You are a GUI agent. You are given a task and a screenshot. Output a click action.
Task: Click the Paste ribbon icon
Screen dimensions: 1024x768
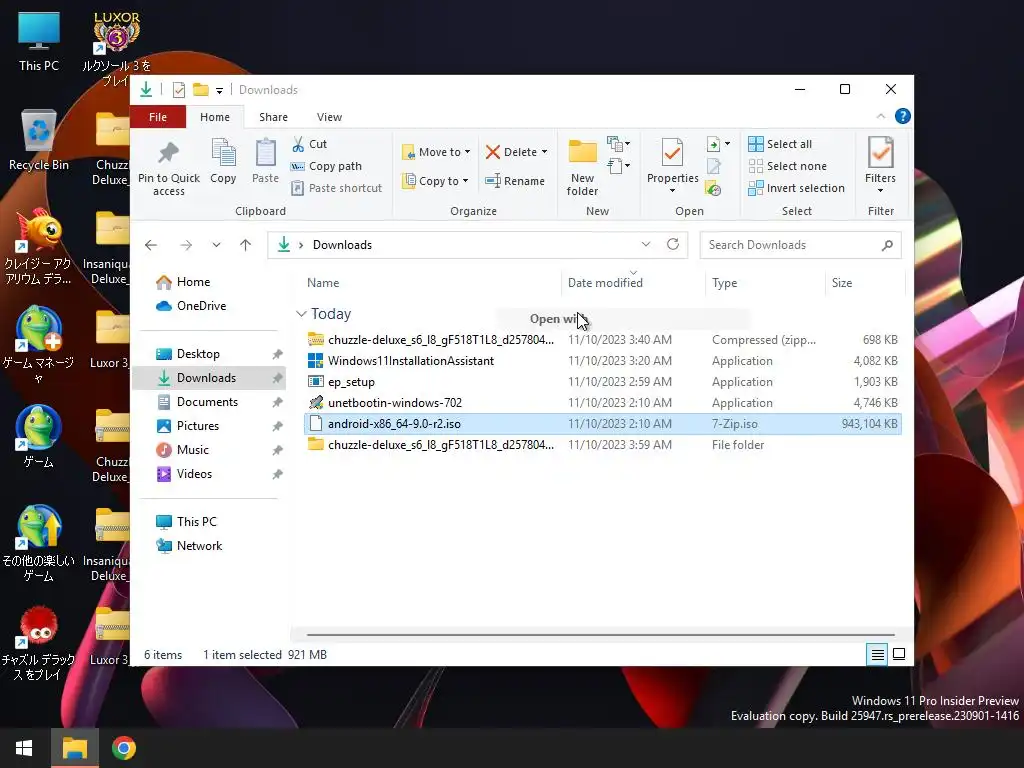265,153
